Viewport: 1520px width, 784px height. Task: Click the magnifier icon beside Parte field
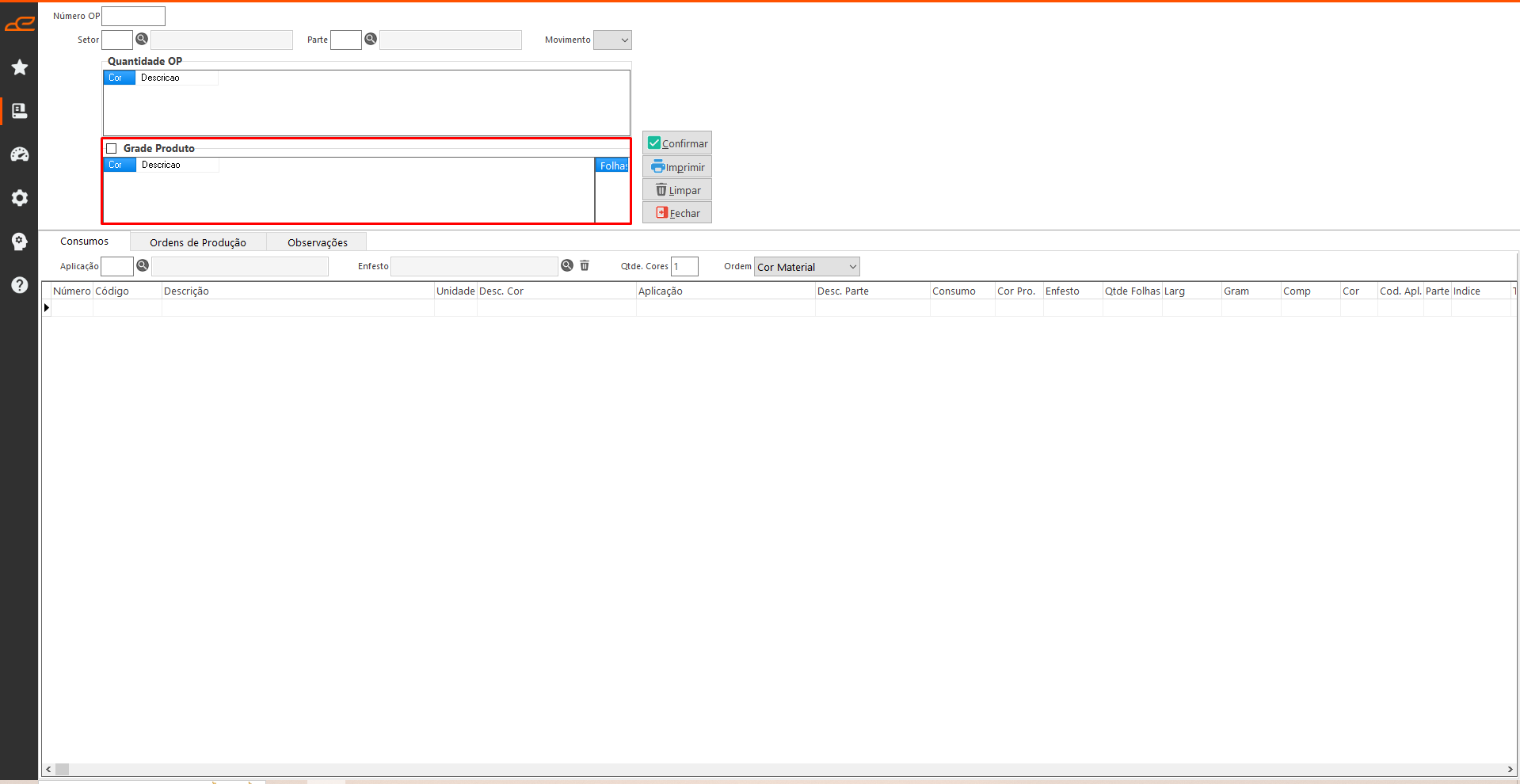pyautogui.click(x=371, y=39)
